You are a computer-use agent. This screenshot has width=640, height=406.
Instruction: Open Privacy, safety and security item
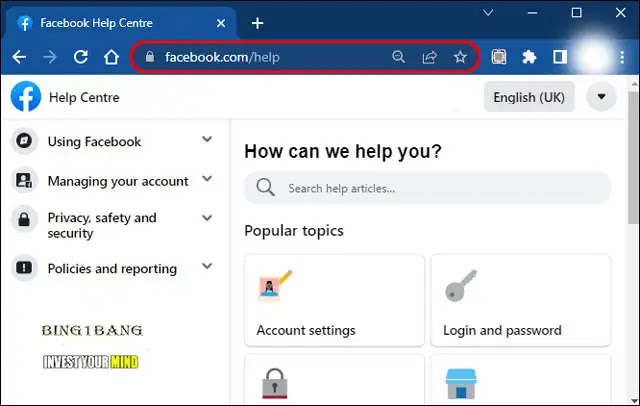(x=102, y=225)
